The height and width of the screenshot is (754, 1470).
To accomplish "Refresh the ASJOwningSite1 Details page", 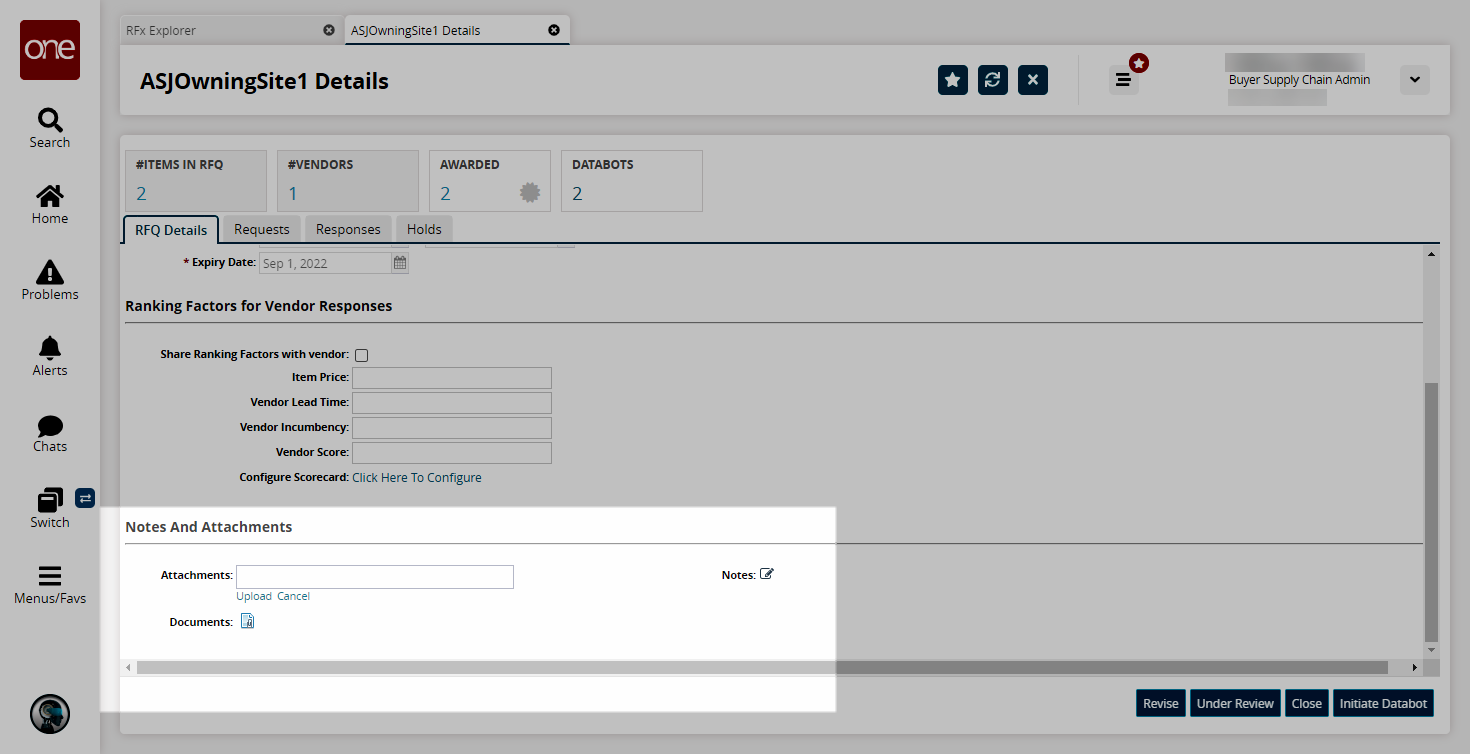I will click(993, 80).
